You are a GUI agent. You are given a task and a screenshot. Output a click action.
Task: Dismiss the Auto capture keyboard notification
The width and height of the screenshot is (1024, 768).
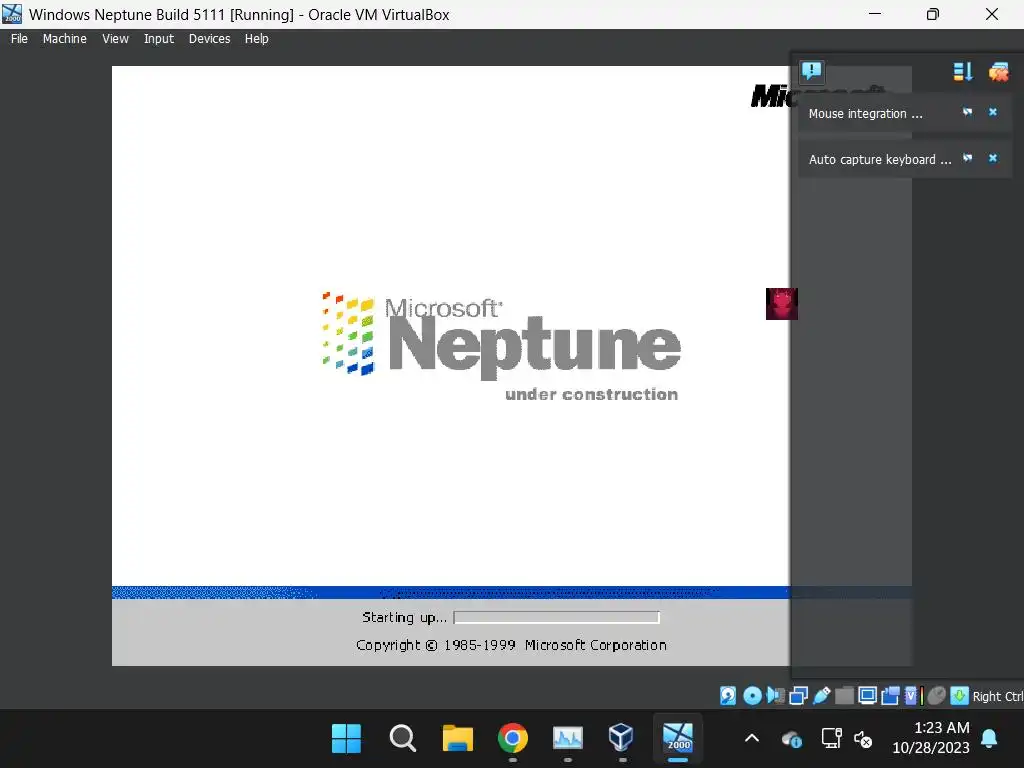pos(993,158)
